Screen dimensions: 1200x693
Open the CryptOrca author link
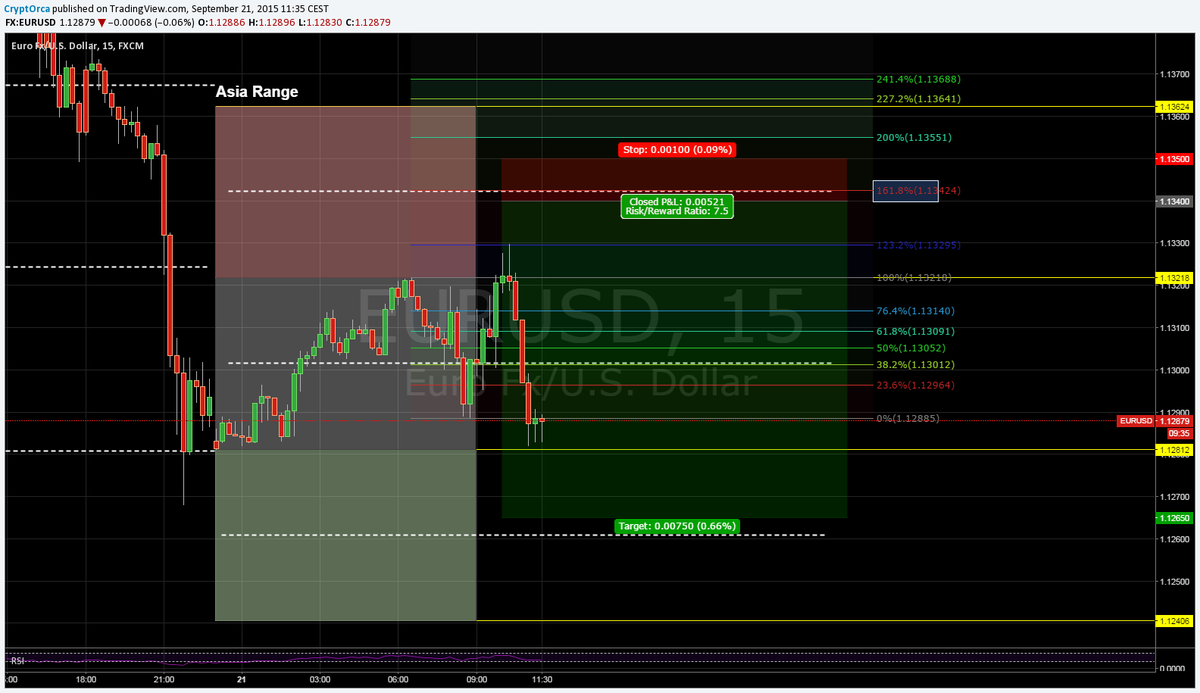(25, 7)
